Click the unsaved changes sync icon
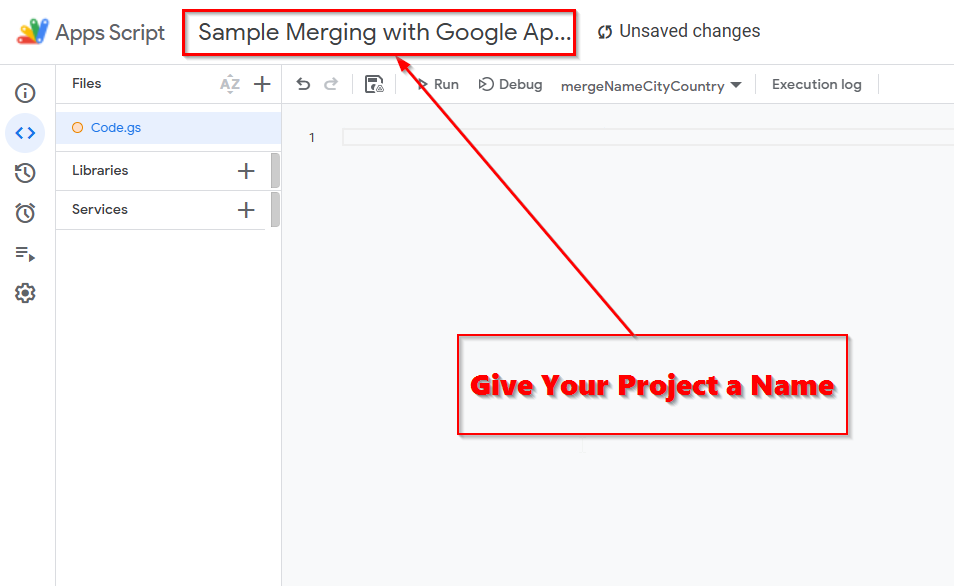 point(605,32)
